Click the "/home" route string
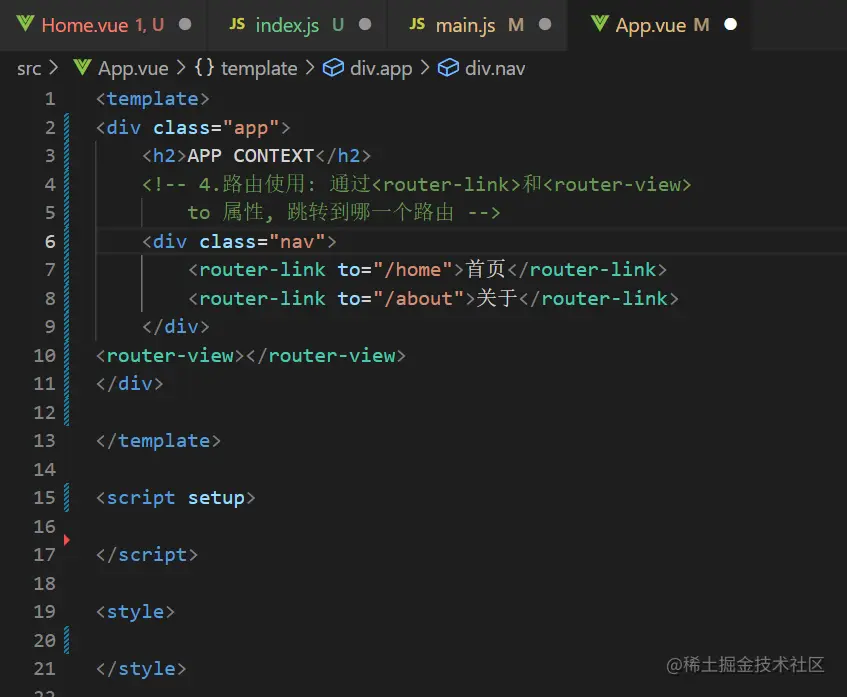Viewport: 847px width, 697px height. (x=413, y=270)
